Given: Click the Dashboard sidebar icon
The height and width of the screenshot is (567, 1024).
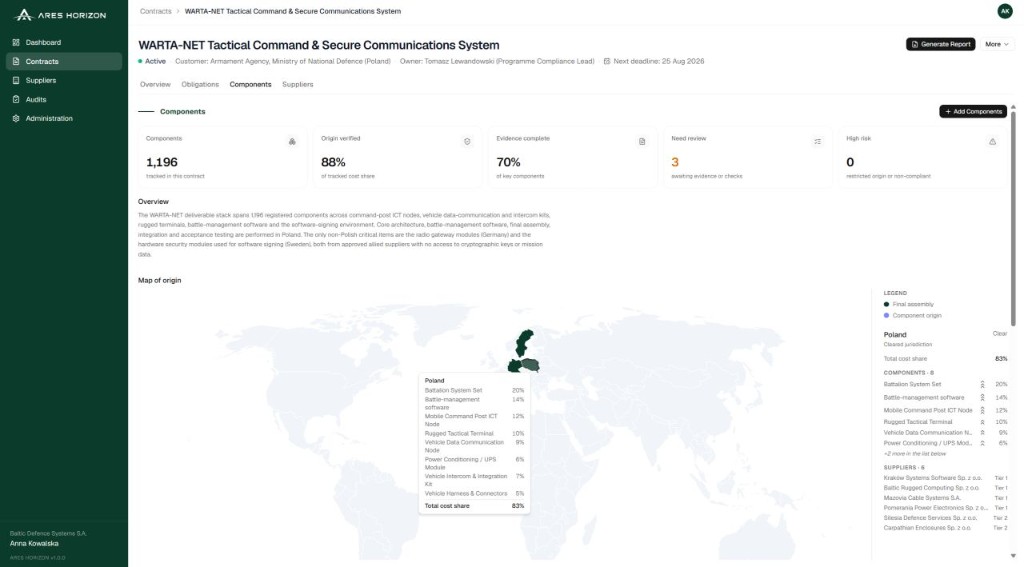Looking at the screenshot, I should point(16,42).
